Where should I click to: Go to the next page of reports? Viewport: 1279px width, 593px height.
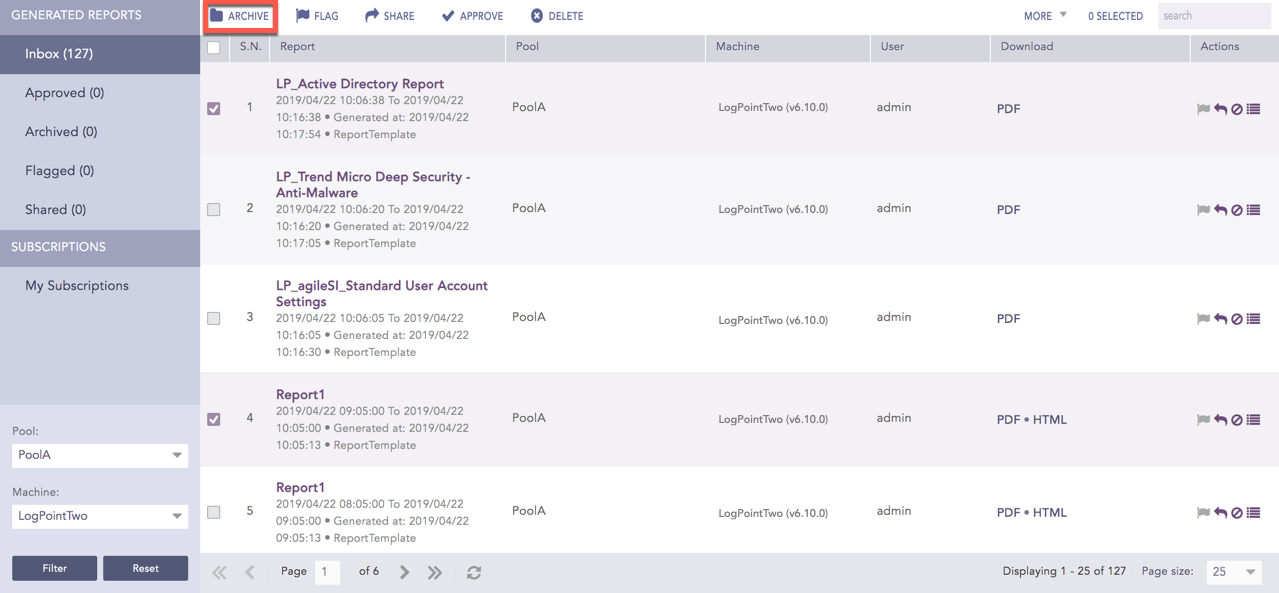tap(404, 572)
